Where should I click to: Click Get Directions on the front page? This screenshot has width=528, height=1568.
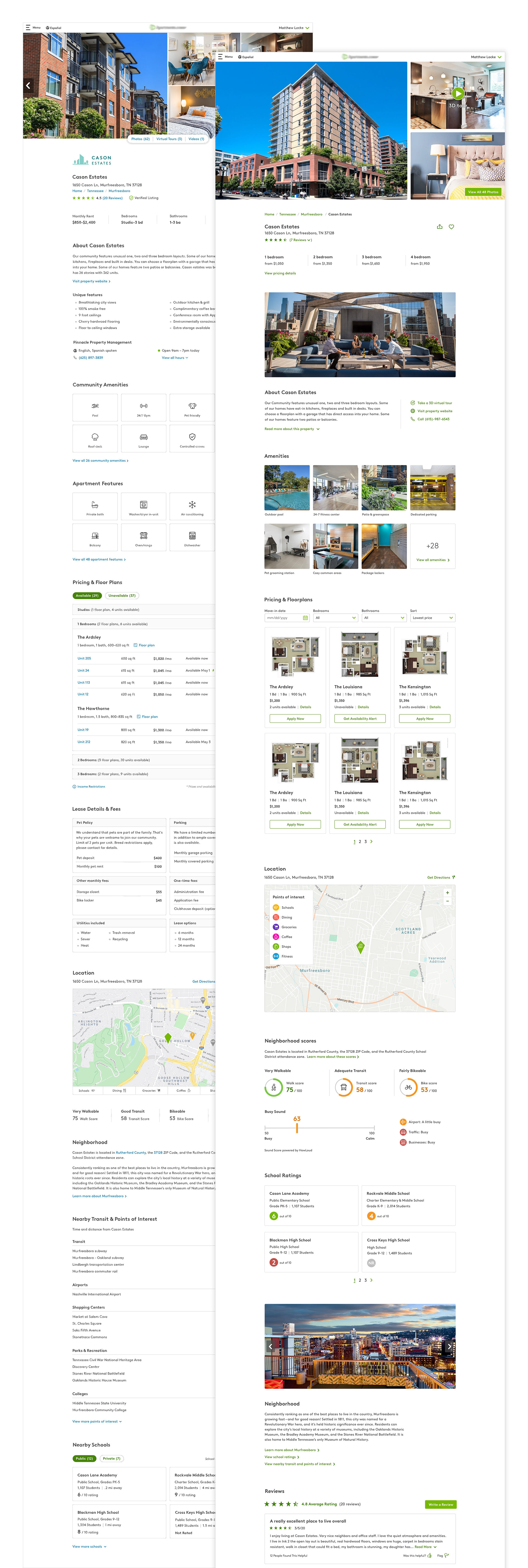[440, 877]
